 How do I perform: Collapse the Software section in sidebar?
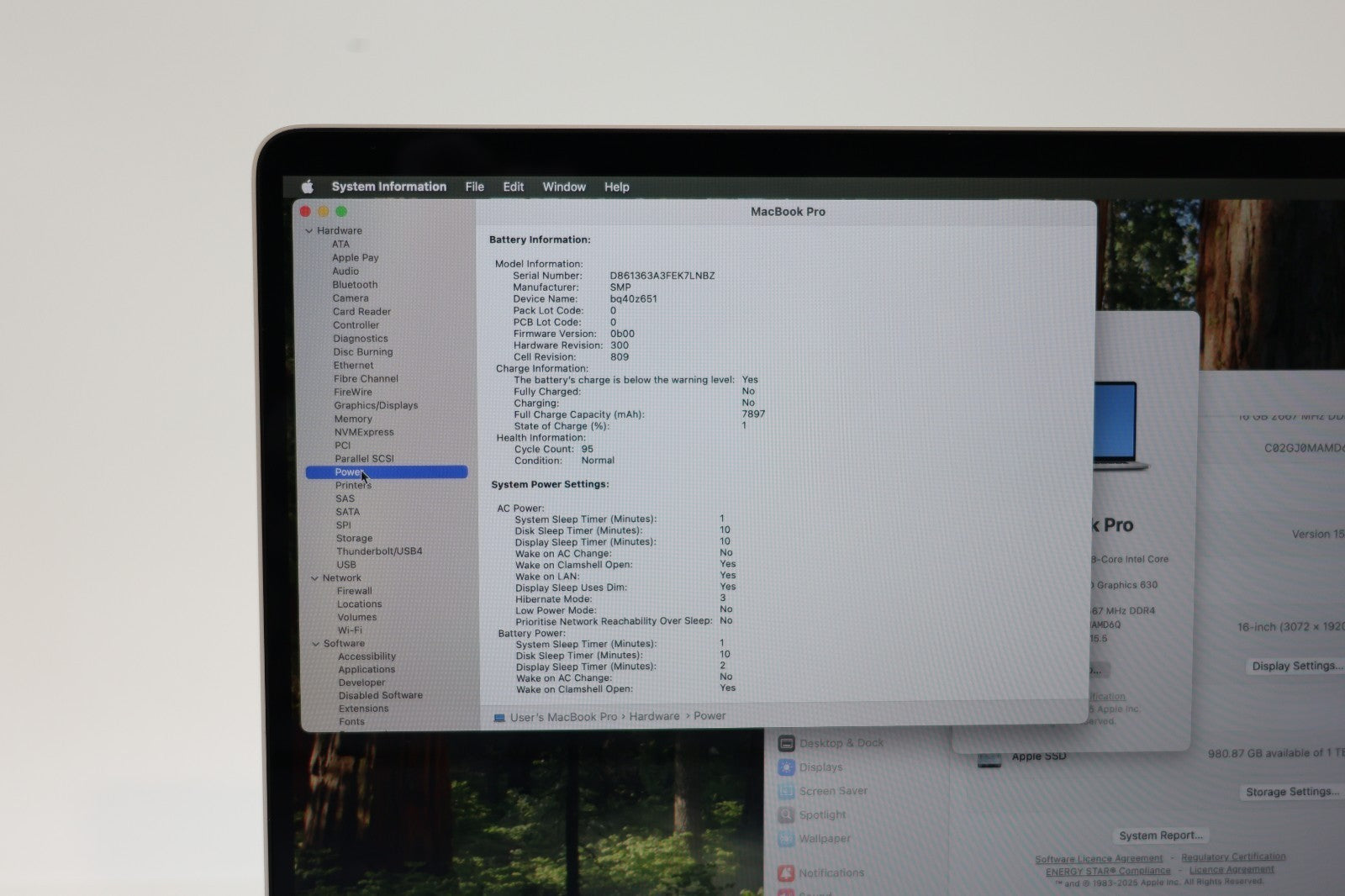(316, 644)
